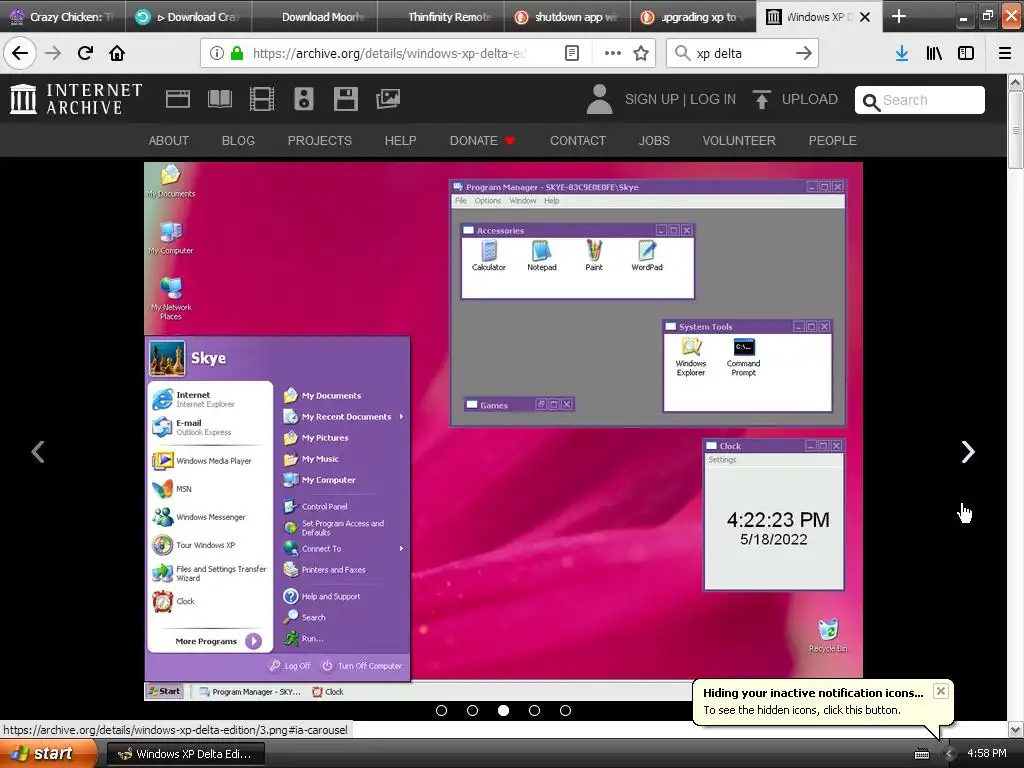Click the system tray clock 4:58 PM
This screenshot has height=768, width=1024.
[x=987, y=754]
